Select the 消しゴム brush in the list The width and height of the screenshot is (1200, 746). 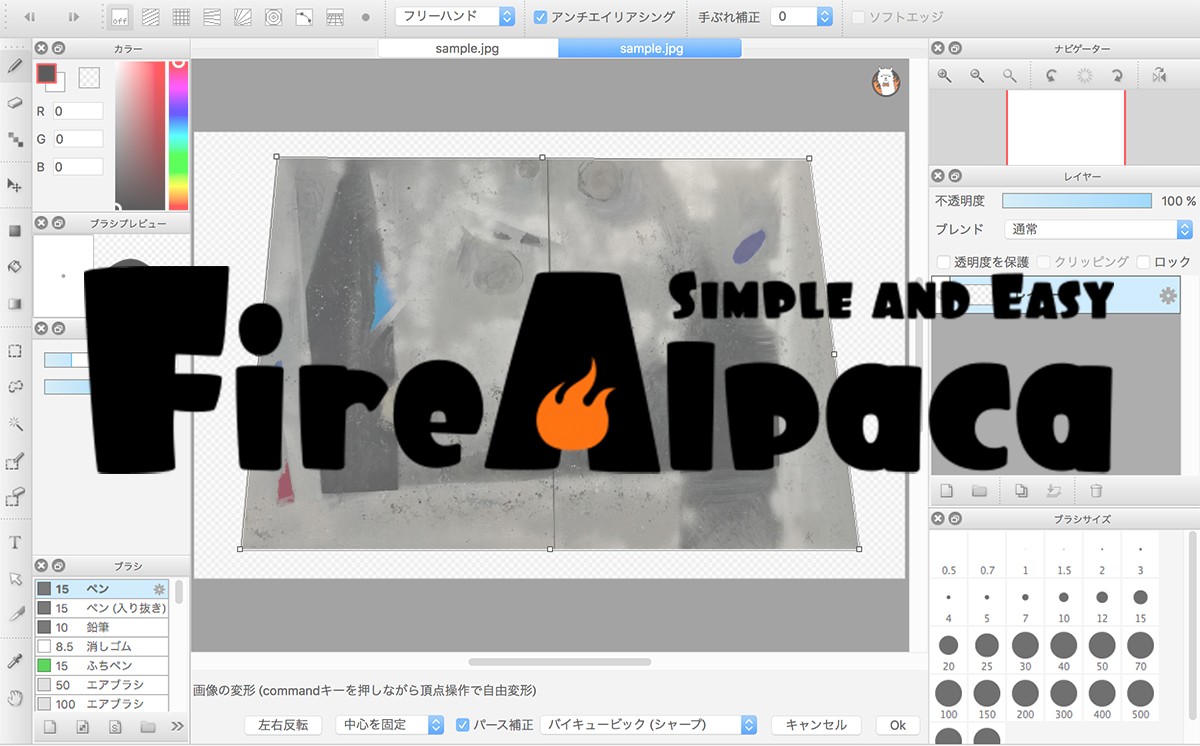pyautogui.click(x=101, y=646)
